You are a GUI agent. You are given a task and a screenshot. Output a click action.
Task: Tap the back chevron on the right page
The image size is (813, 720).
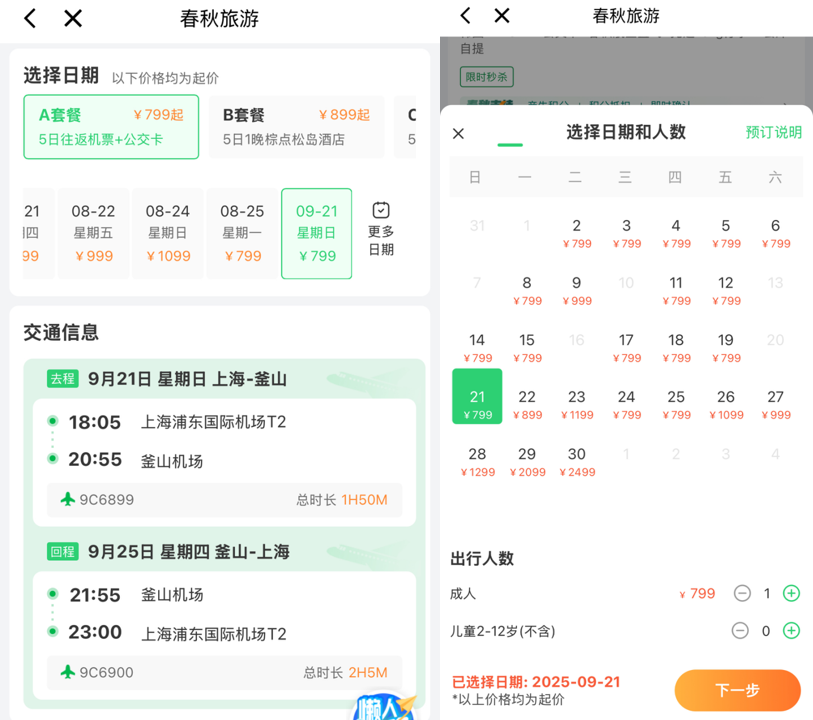(x=463, y=15)
